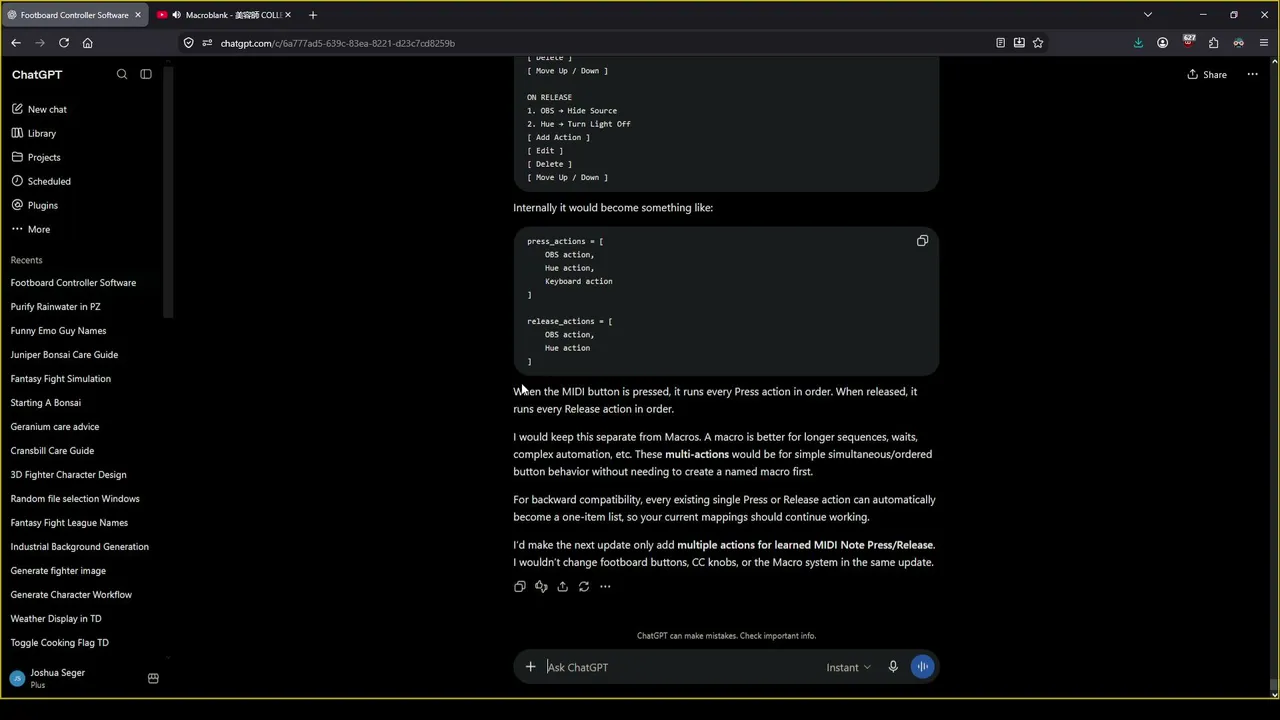
Task: Copy the press_actions code block
Action: point(922,241)
